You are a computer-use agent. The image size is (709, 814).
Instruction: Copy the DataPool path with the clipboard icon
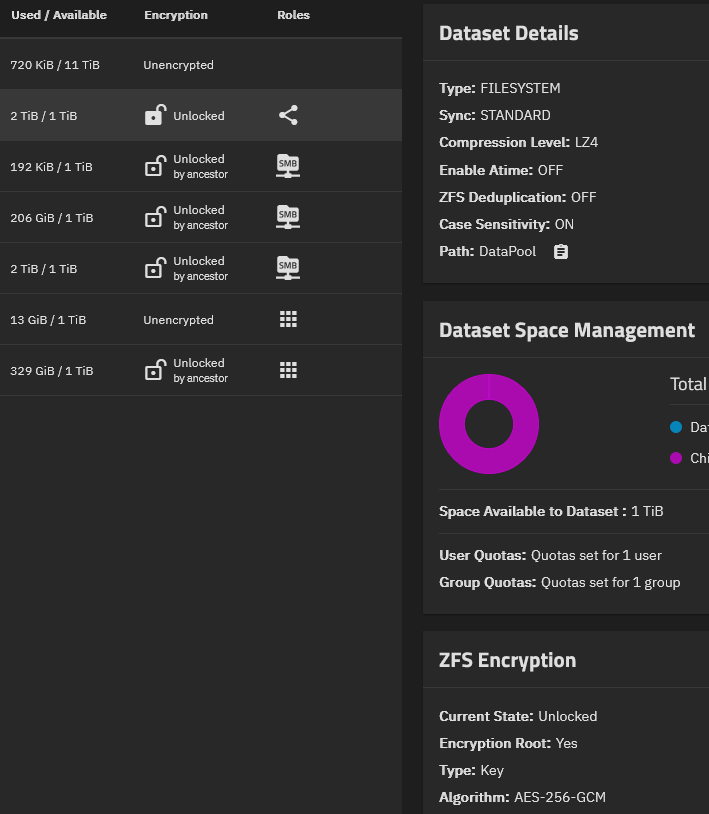(x=561, y=252)
